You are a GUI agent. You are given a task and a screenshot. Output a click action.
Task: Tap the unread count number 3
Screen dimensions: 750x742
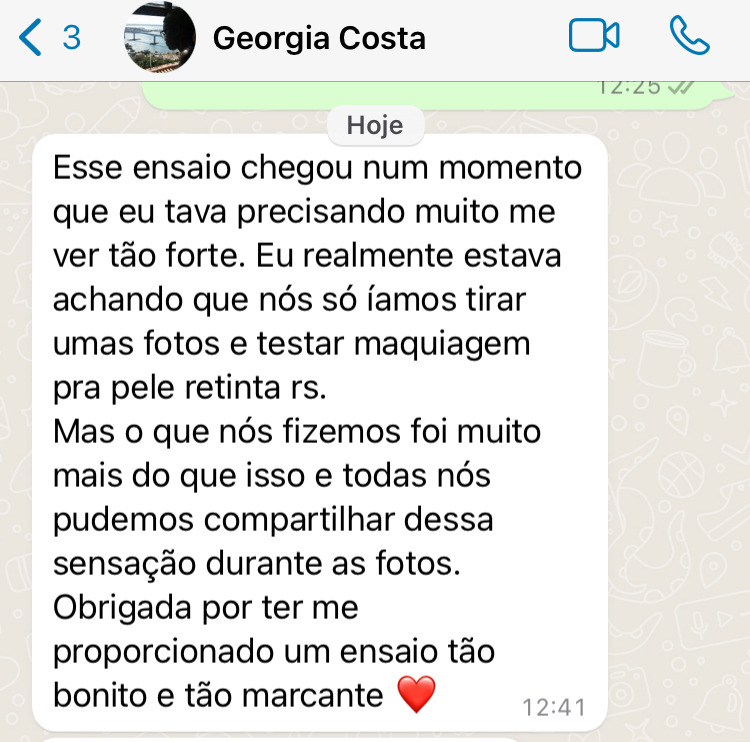[72, 37]
